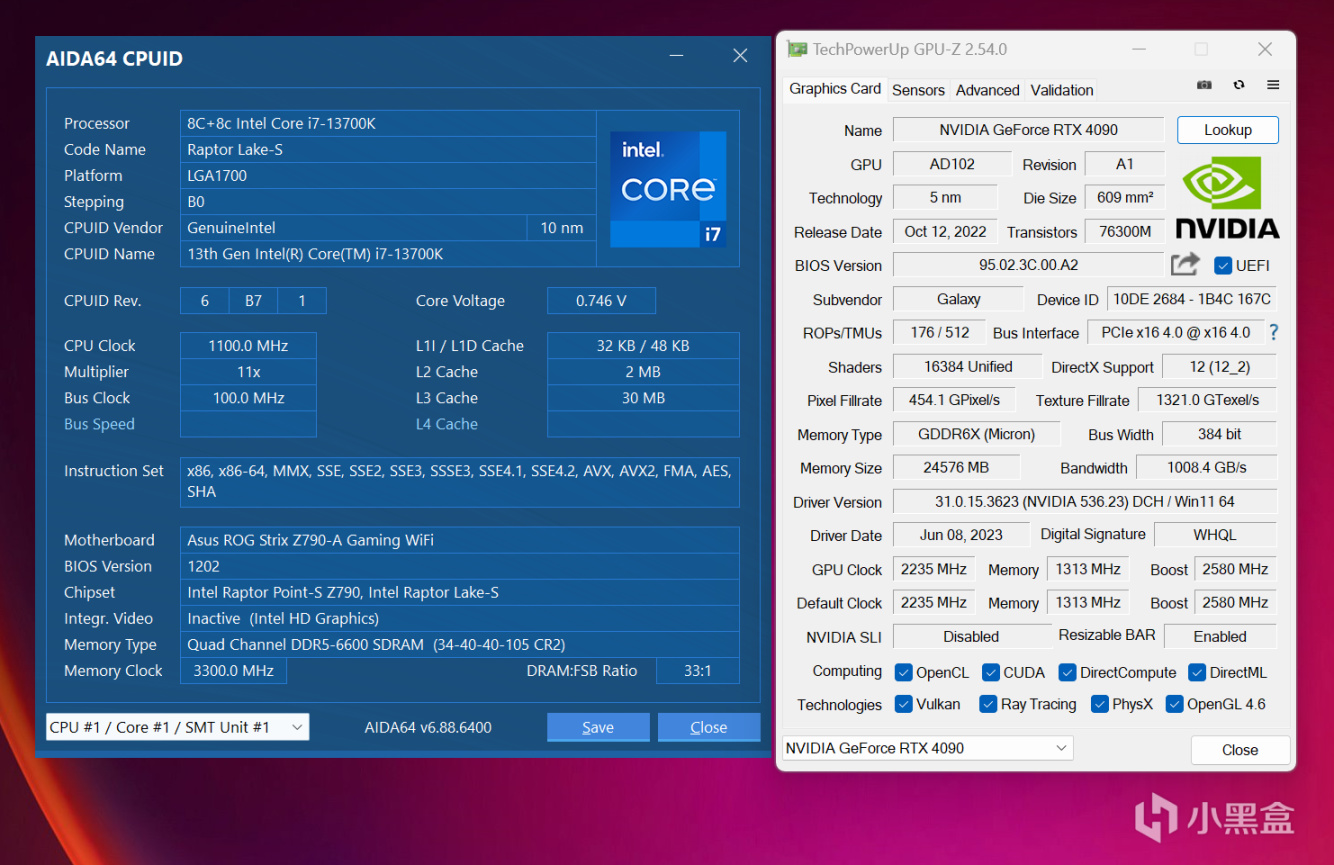
Task: Switch to the Sensors tab
Action: point(918,90)
